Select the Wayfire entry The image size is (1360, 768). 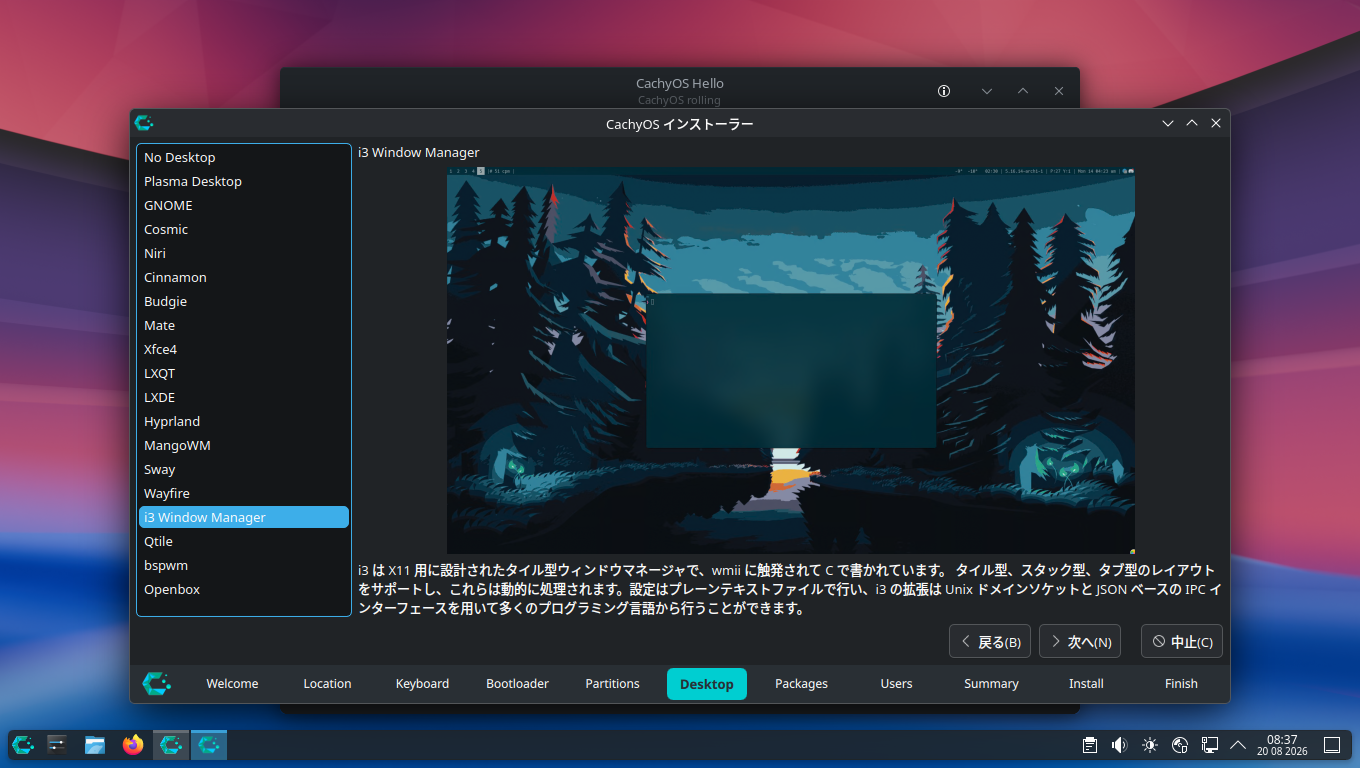pos(244,493)
